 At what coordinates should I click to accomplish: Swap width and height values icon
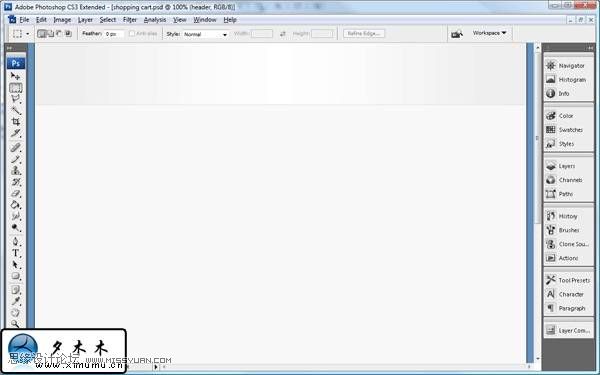coord(282,34)
